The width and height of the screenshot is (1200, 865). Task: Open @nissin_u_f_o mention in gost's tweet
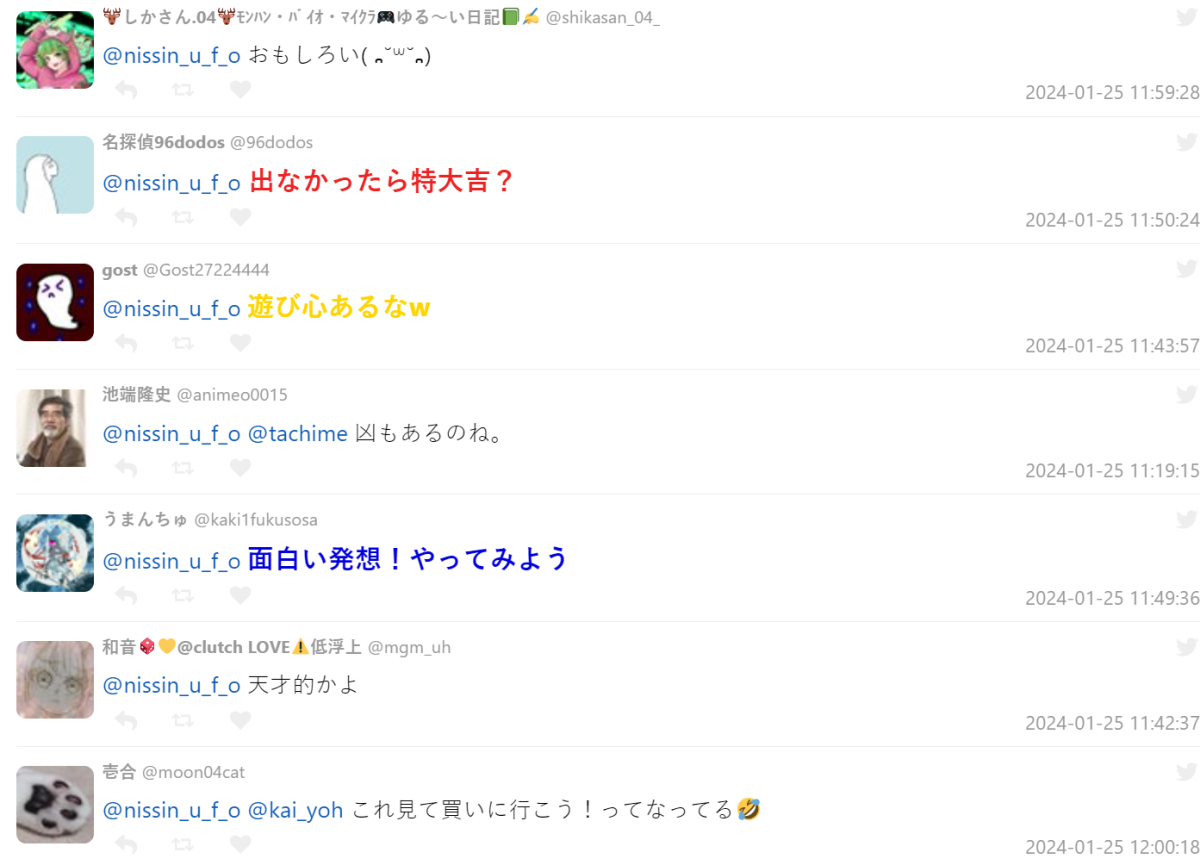pos(172,308)
